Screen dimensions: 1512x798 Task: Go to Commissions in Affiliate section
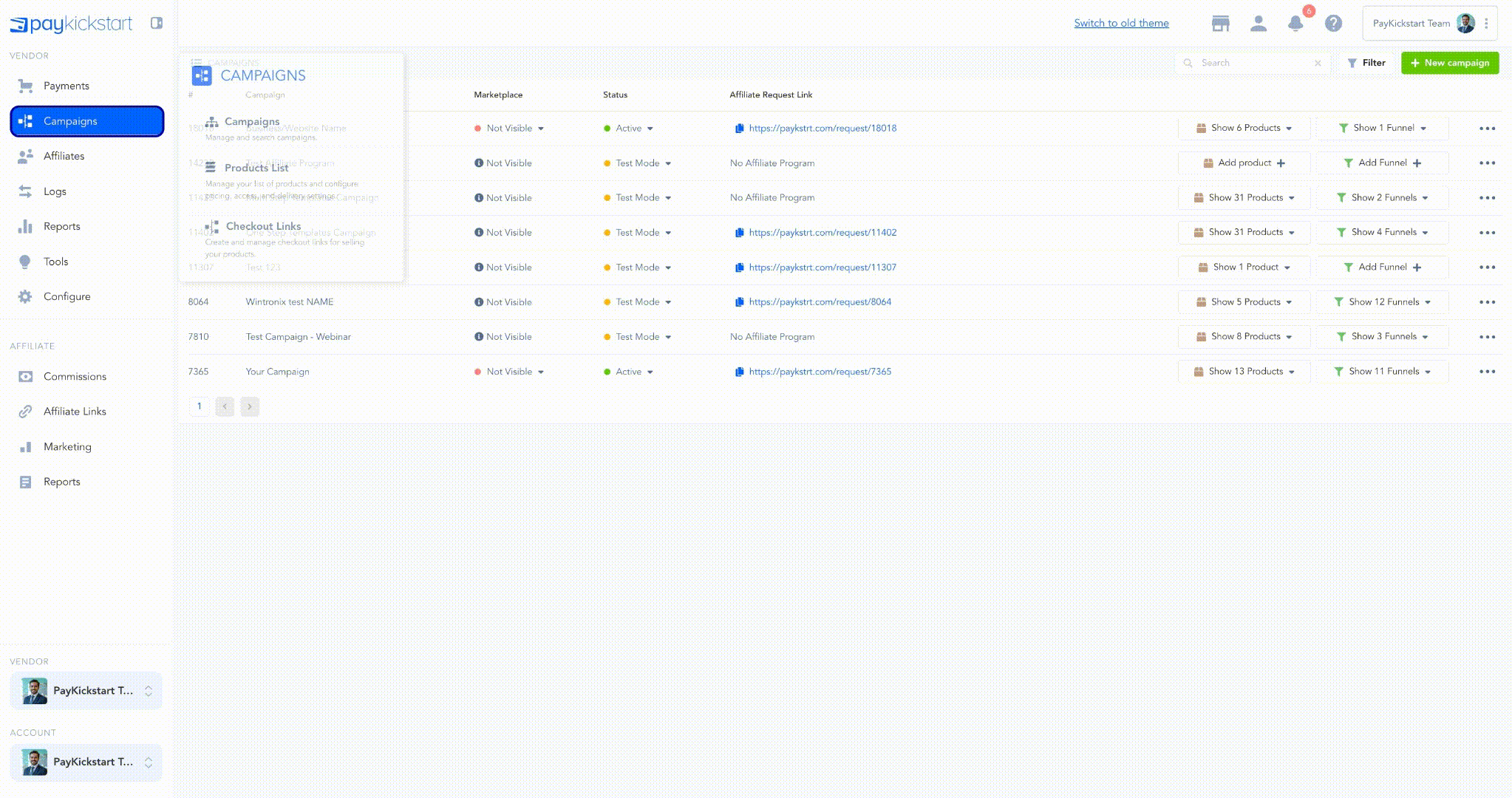click(x=75, y=377)
